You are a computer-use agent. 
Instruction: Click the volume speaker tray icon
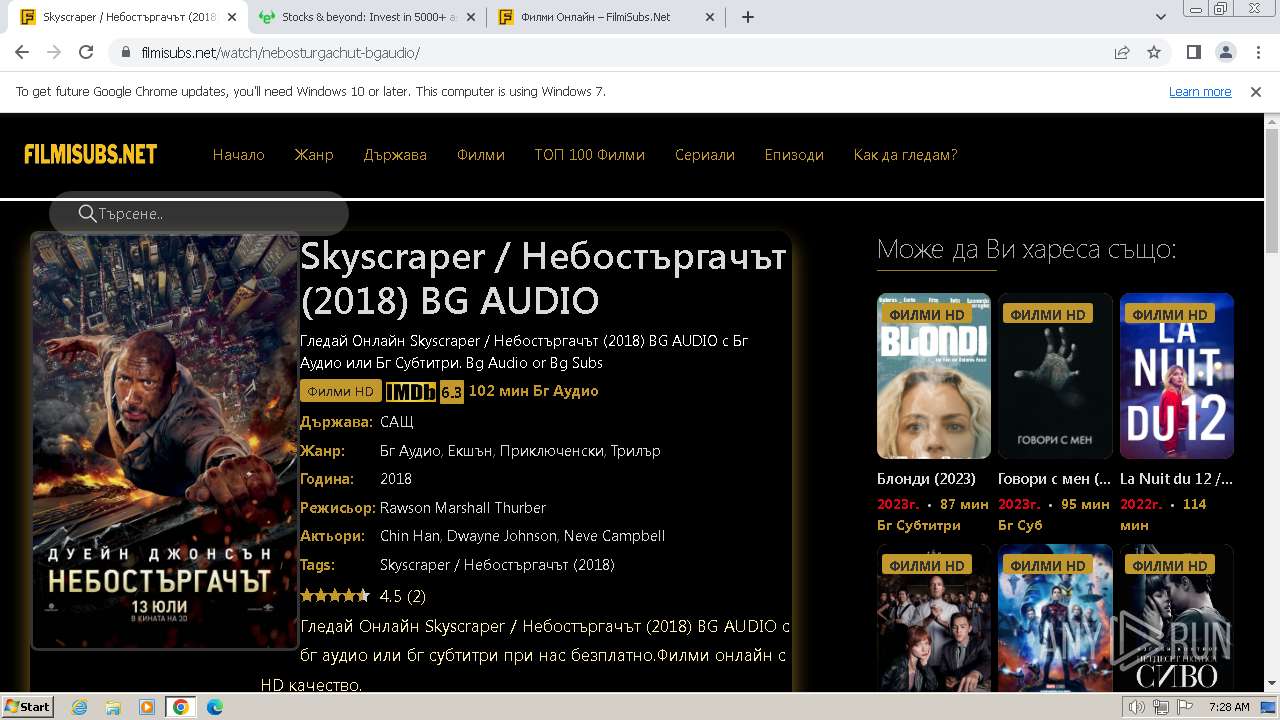click(x=1137, y=707)
